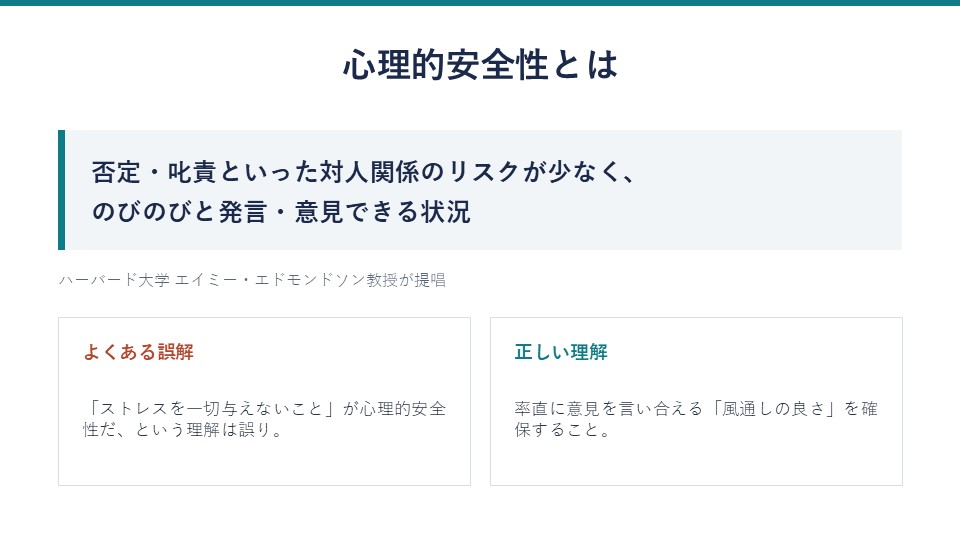Click the line のびのびと発言・意見できる状況
Viewport: 960px width, 540px height.
281,212
